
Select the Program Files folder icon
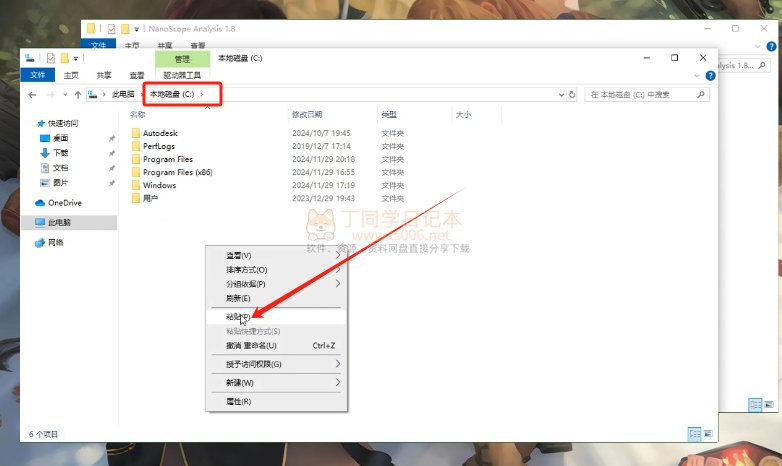pos(136,159)
